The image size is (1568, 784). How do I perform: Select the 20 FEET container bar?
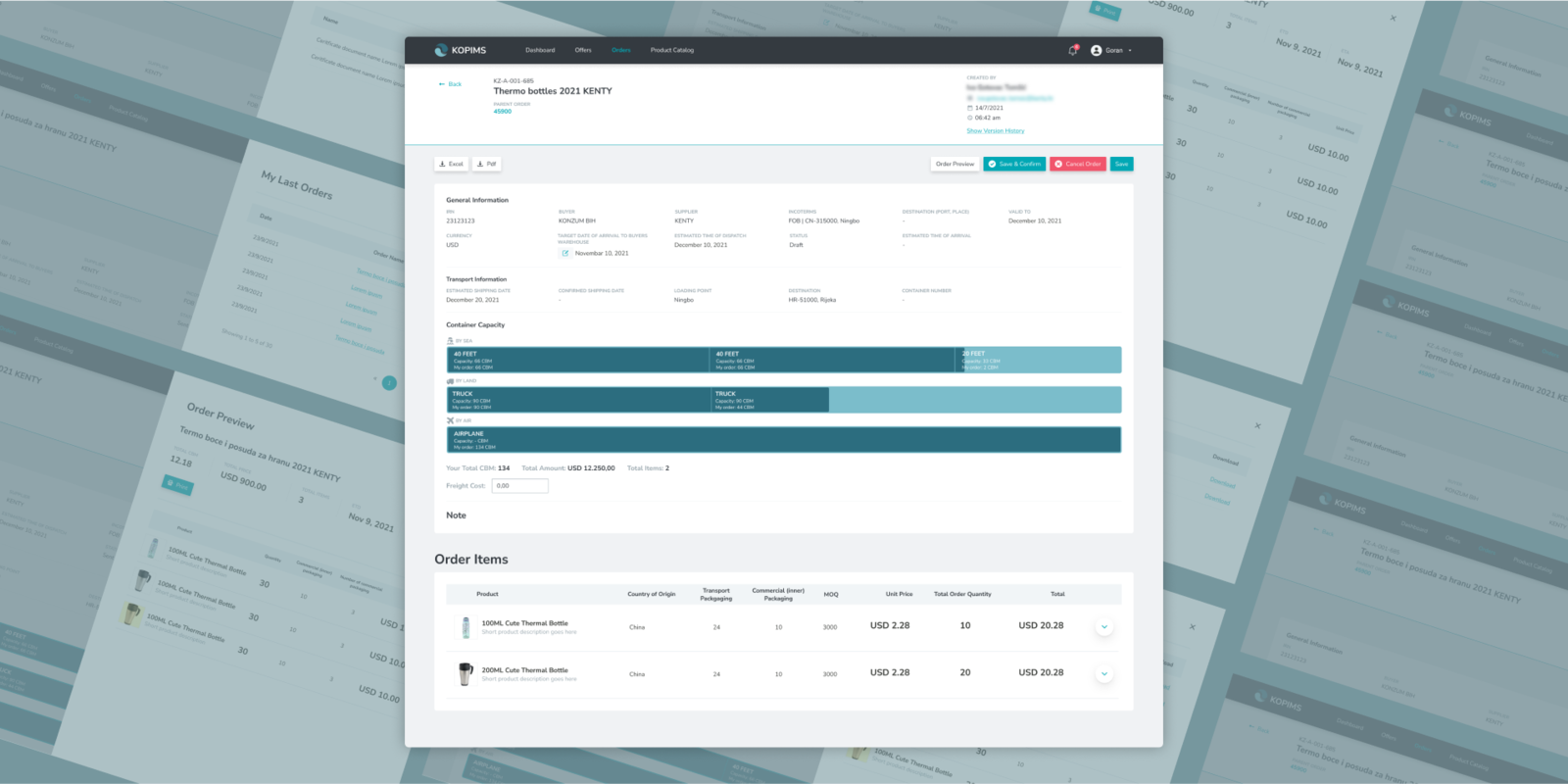1039,360
